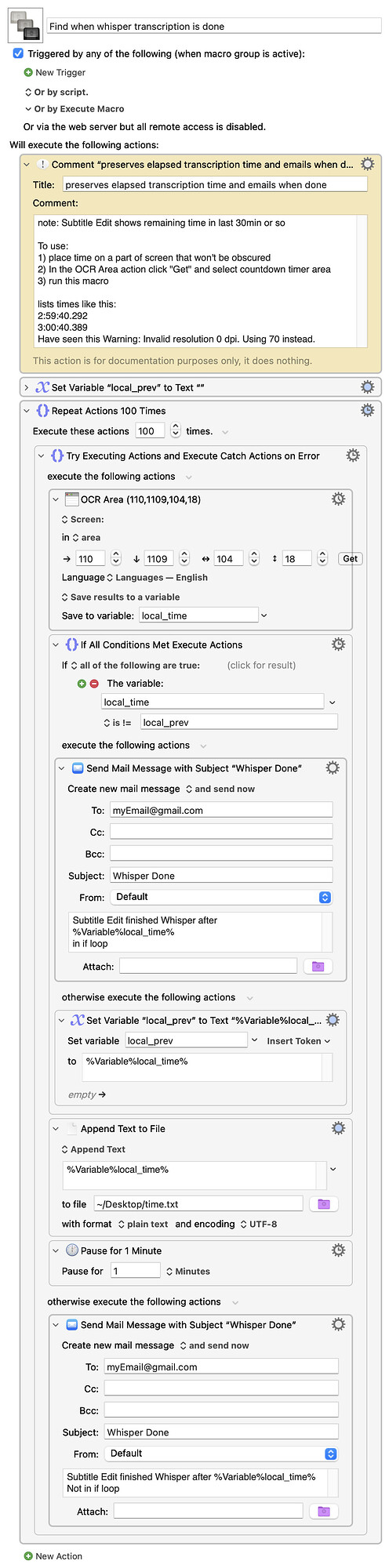The height and width of the screenshot is (1568, 389).
Task: Open gear menu for Try Executing Actions block
Action: tap(353, 455)
